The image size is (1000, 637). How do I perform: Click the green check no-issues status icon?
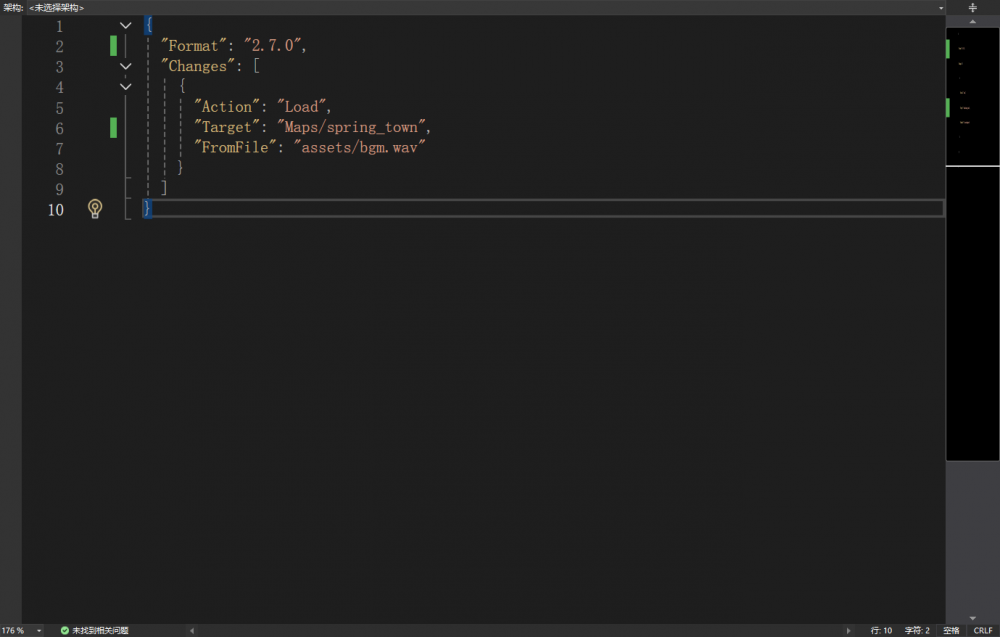pyautogui.click(x=64, y=630)
